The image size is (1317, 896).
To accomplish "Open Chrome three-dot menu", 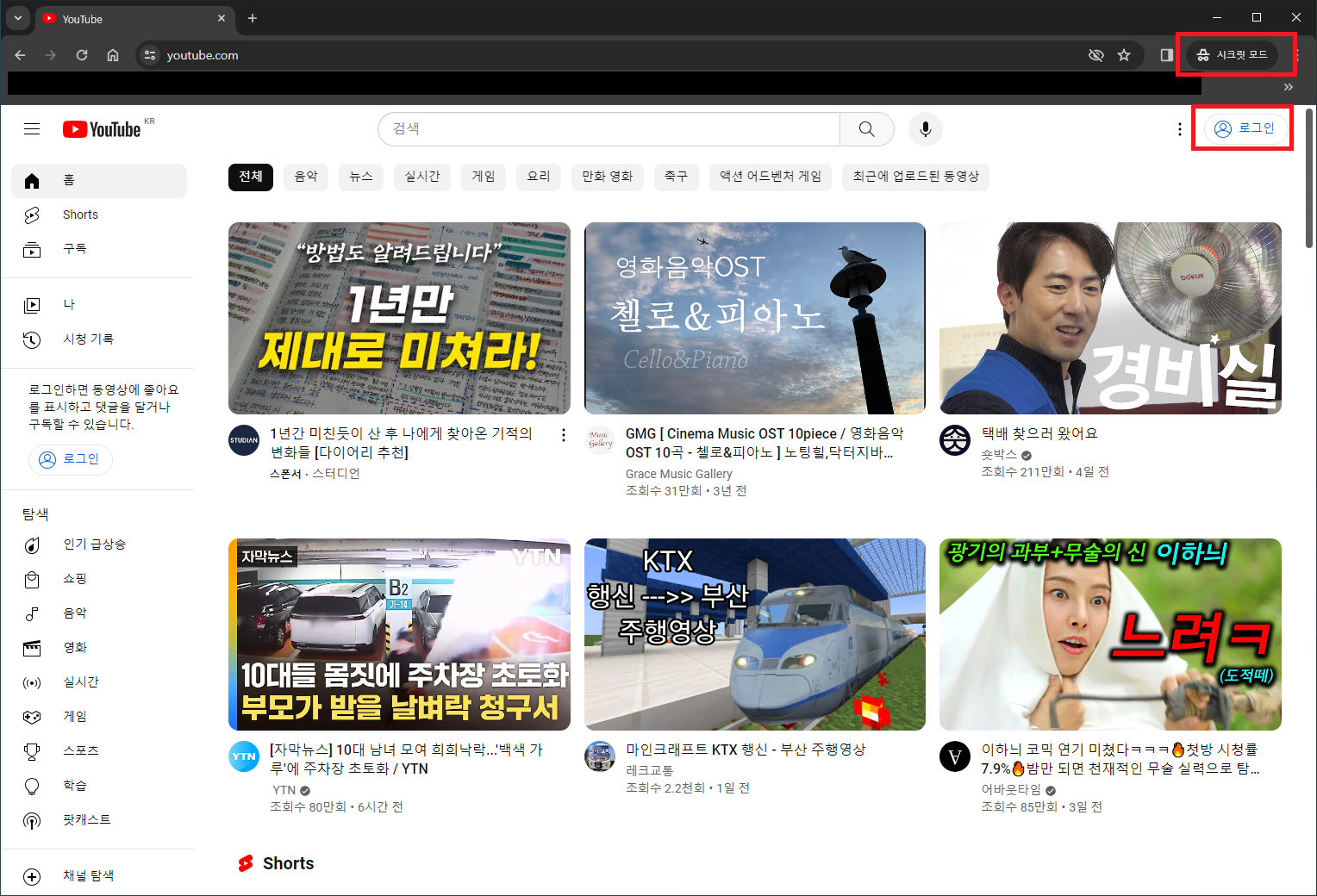I will coord(1298,55).
